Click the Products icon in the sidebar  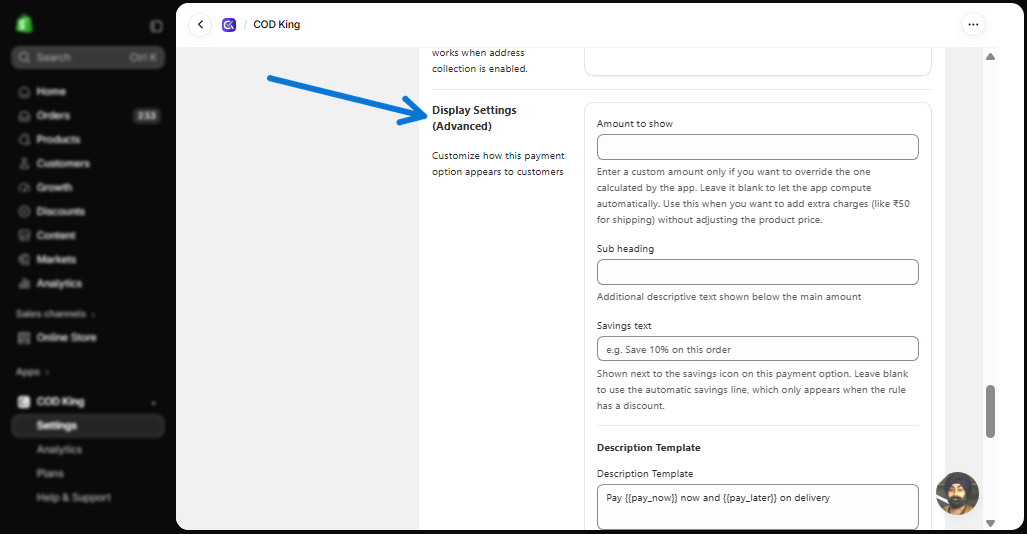click(24, 140)
